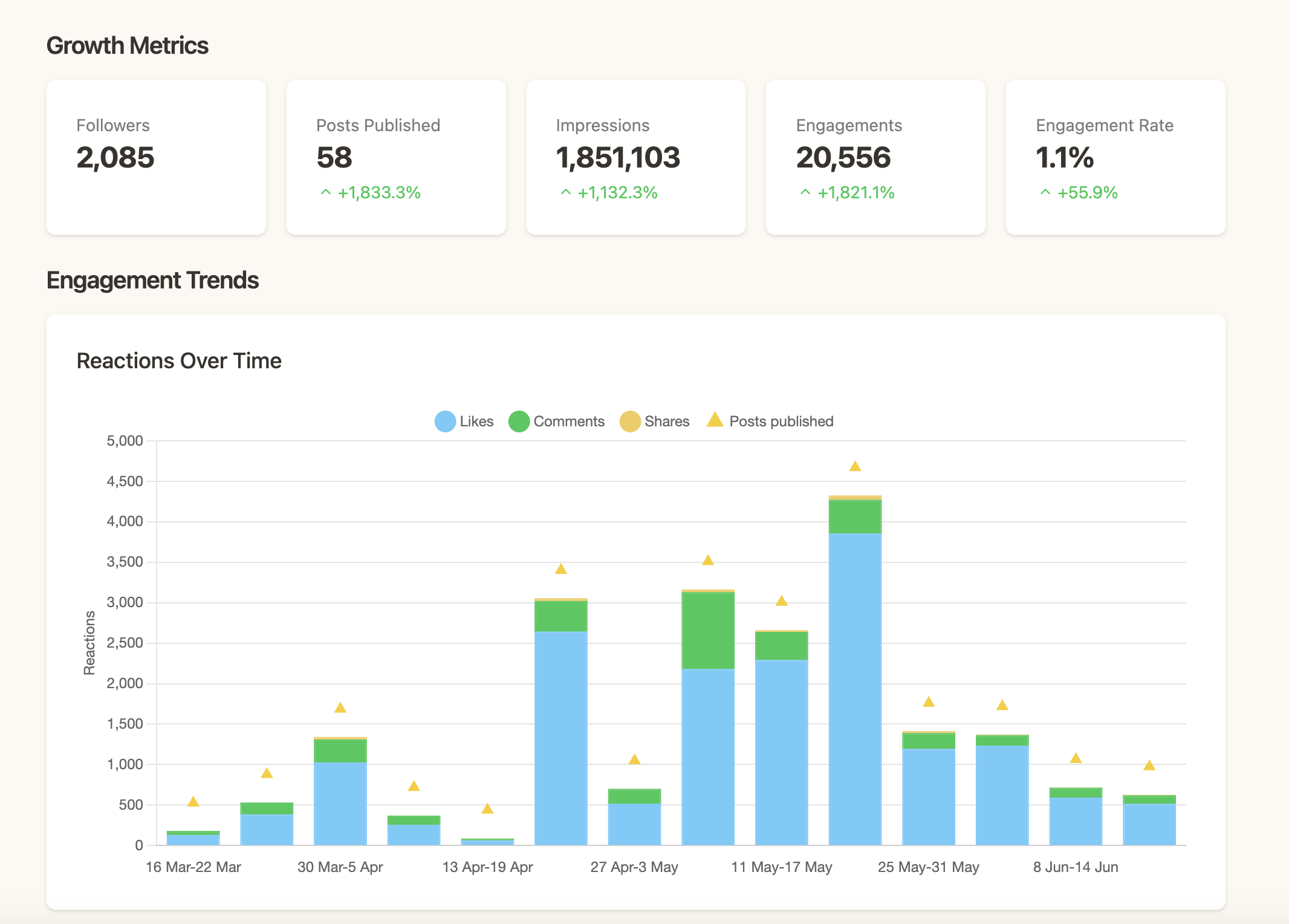Click the up-arrow icon beside +1,132.3%

566,192
